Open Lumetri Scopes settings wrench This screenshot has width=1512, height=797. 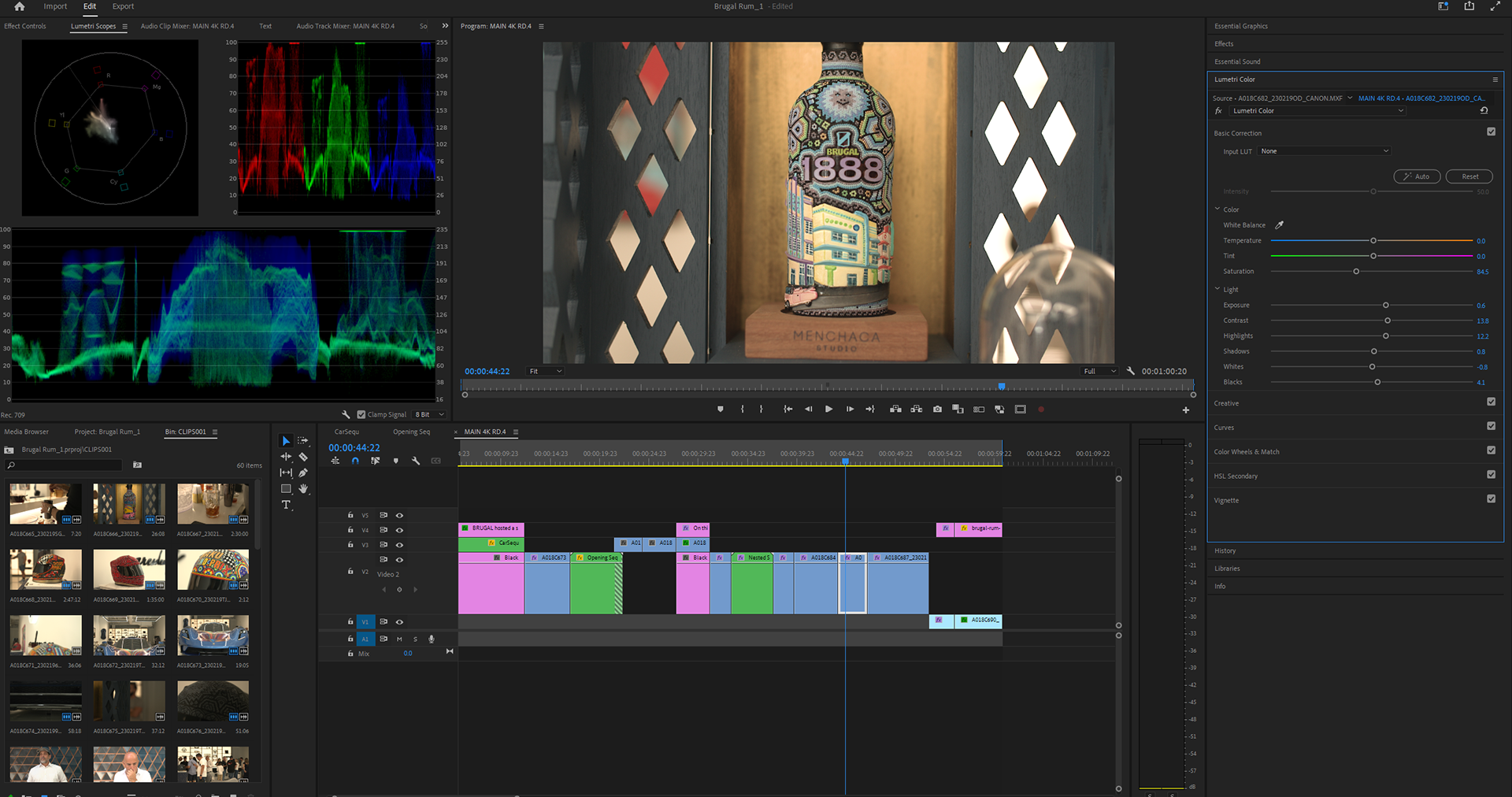346,414
